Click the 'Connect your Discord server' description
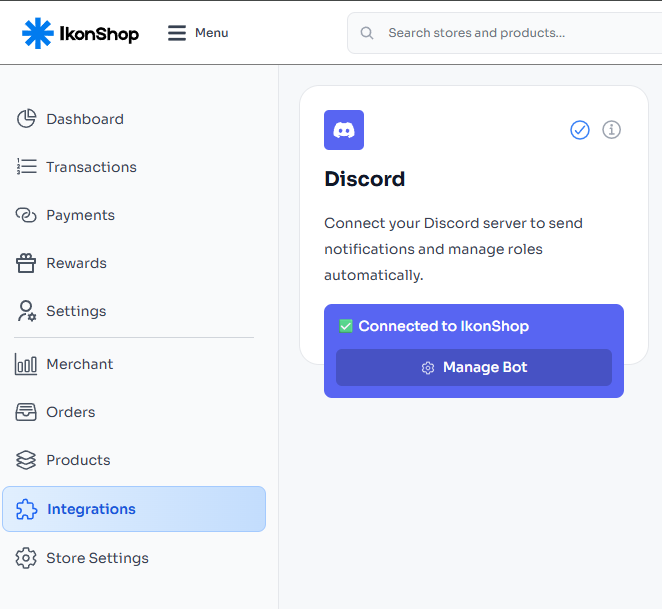The image size is (662, 609). (453, 249)
